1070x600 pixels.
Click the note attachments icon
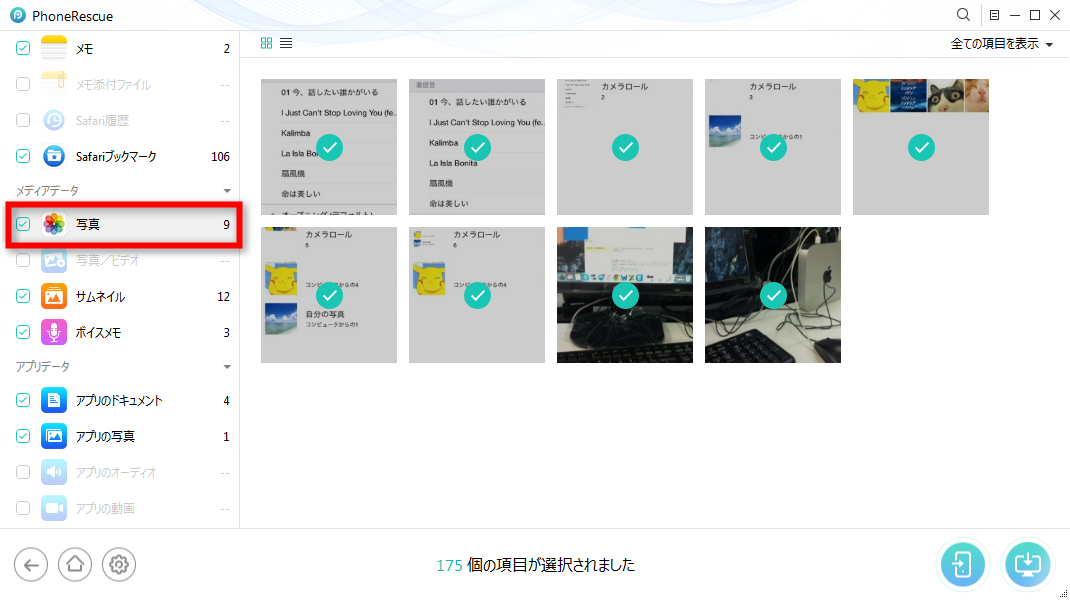54,84
